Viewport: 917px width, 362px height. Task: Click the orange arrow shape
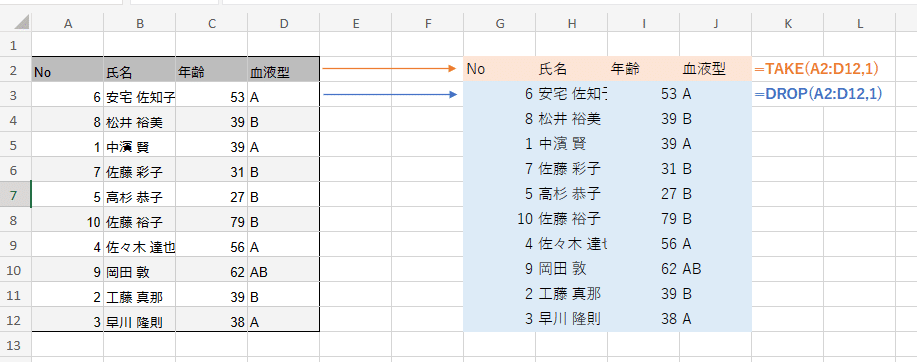click(389, 69)
